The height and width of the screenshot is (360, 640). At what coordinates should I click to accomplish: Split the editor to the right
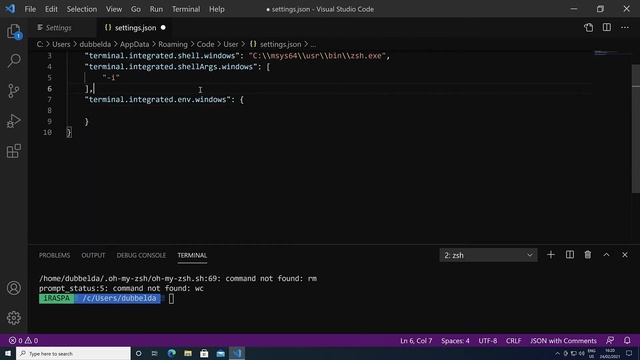pos(607,28)
